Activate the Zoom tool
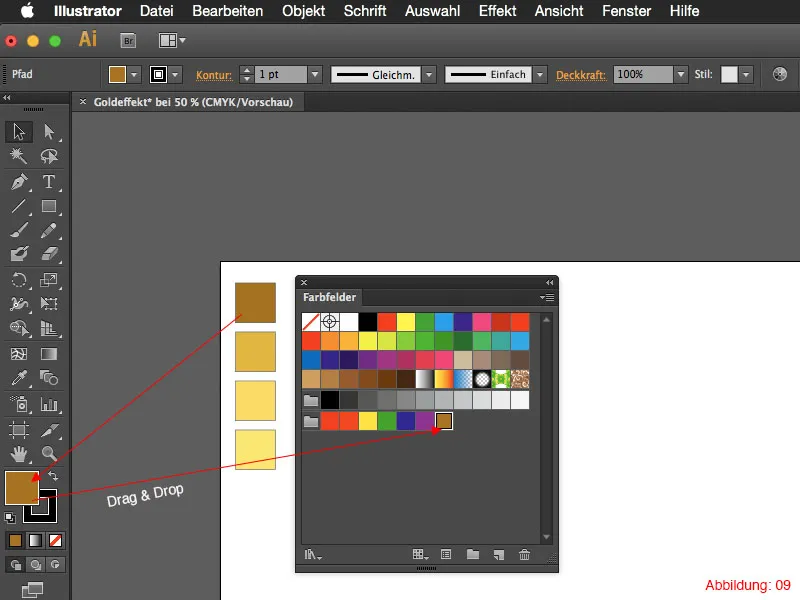The width and height of the screenshot is (800, 600). pyautogui.click(x=49, y=453)
